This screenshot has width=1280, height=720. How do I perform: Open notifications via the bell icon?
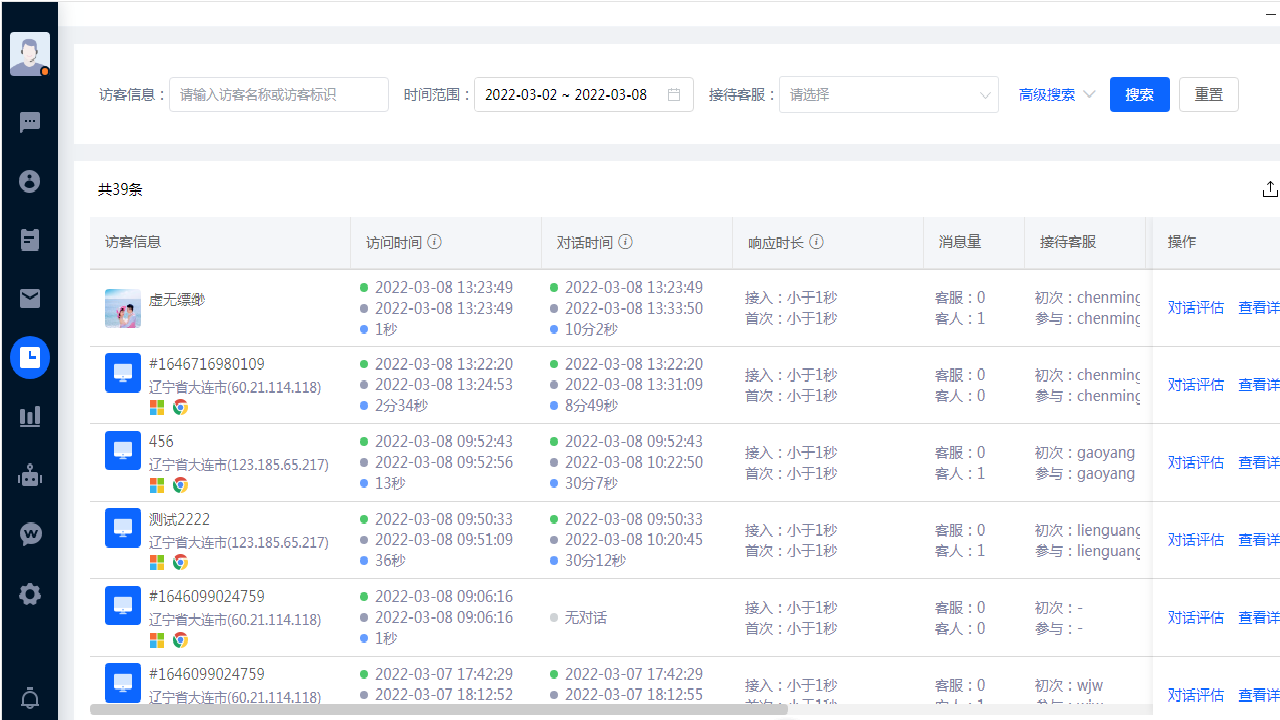(x=30, y=698)
